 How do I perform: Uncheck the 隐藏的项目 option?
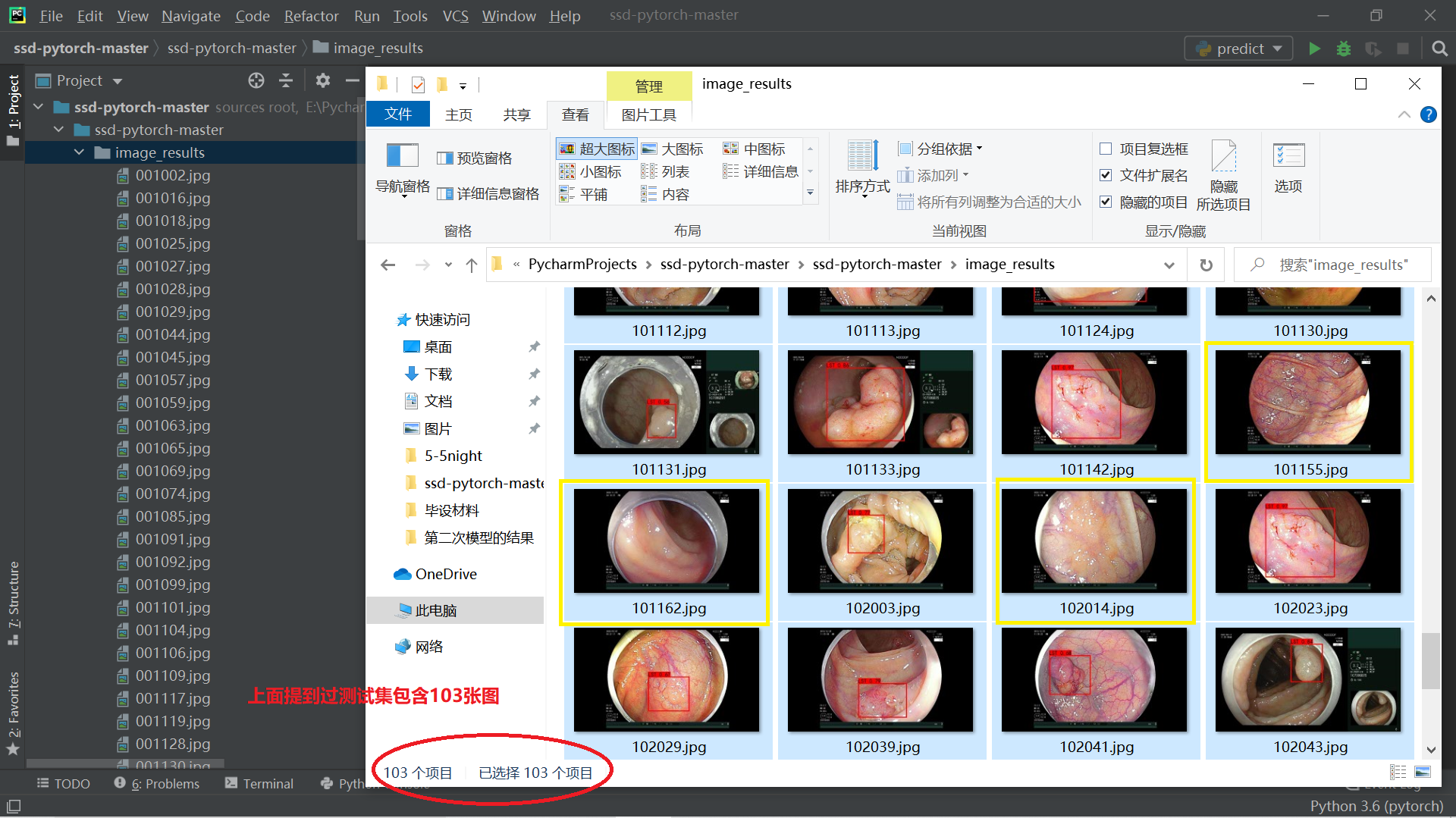pyautogui.click(x=1106, y=202)
